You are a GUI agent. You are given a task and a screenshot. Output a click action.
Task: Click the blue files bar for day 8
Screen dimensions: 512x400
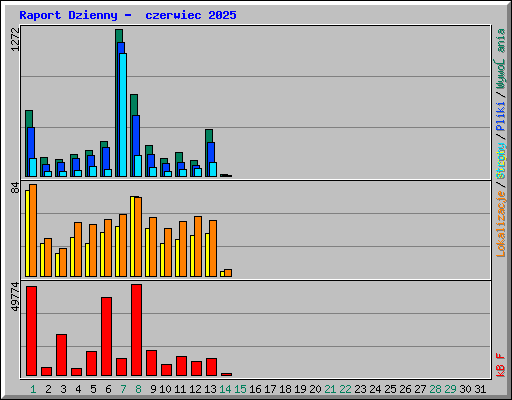tap(136, 135)
